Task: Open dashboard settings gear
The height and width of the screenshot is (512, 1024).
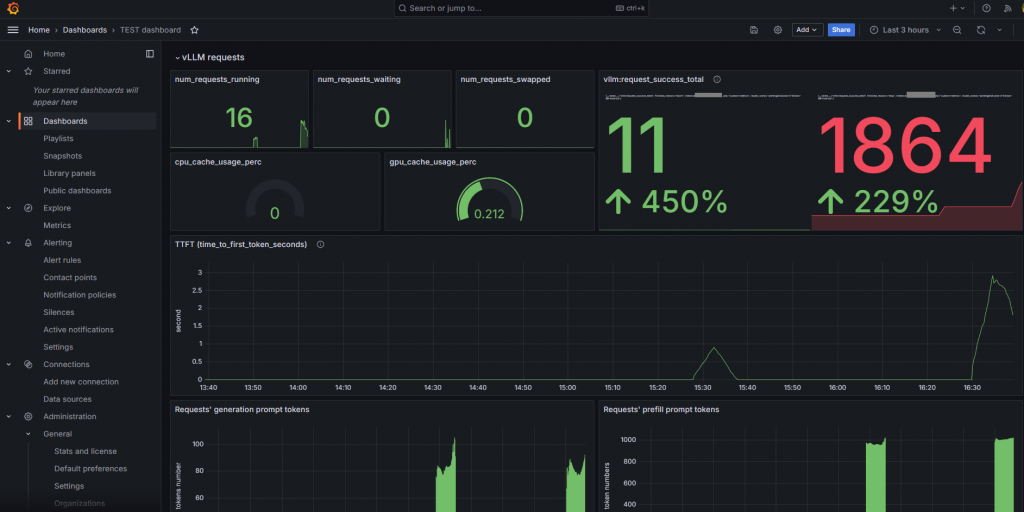Action: 777,30
